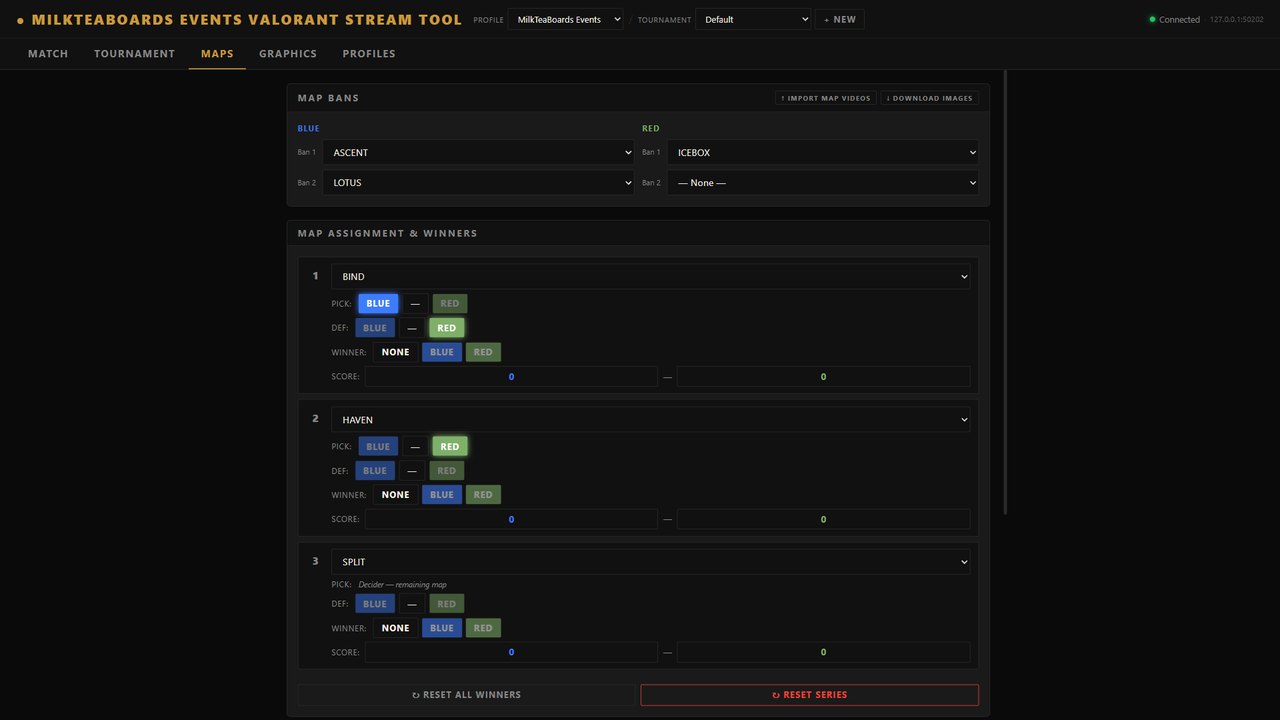
Task: Set map 2 pick to RED
Action: 450,447
